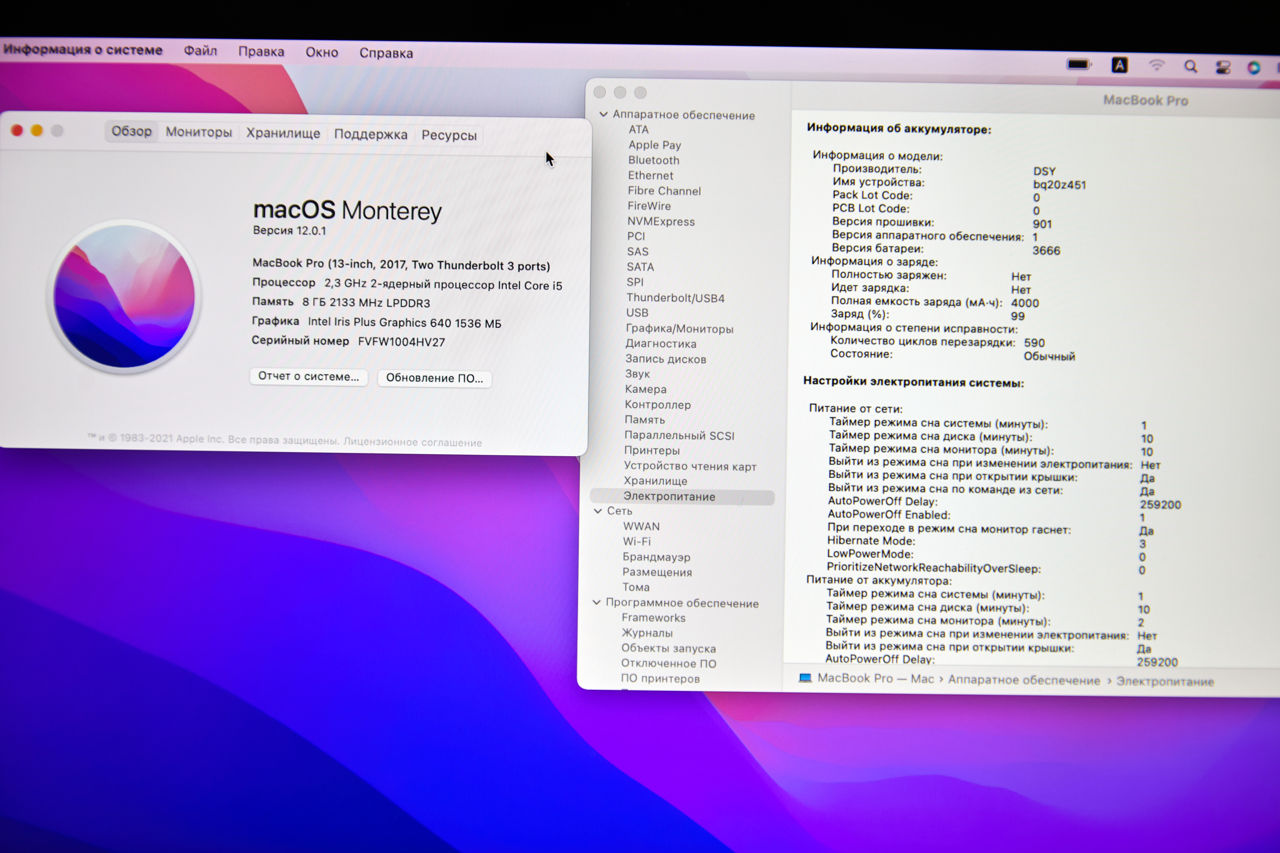Image resolution: width=1280 pixels, height=853 pixels.
Task: Select Frameworks in software list
Action: click(x=654, y=618)
